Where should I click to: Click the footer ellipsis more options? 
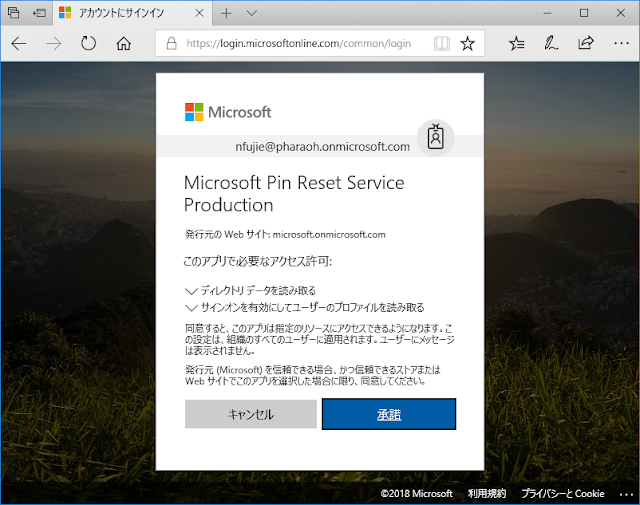click(626, 494)
